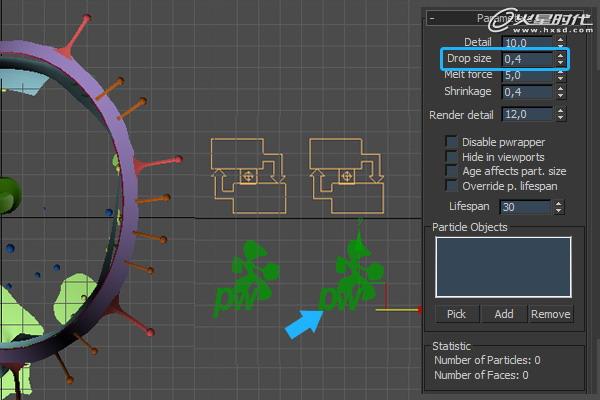The height and width of the screenshot is (400, 600).
Task: Click the Pick button
Action: [x=456, y=314]
